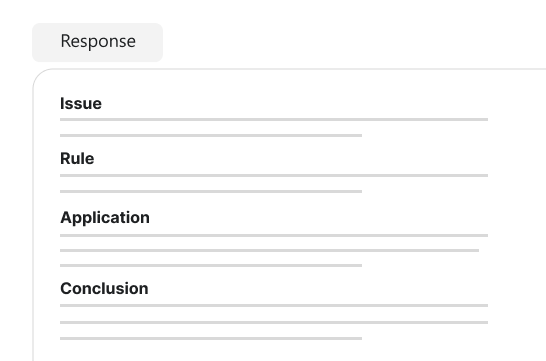Click the left border of the response panel

[x=33, y=225]
